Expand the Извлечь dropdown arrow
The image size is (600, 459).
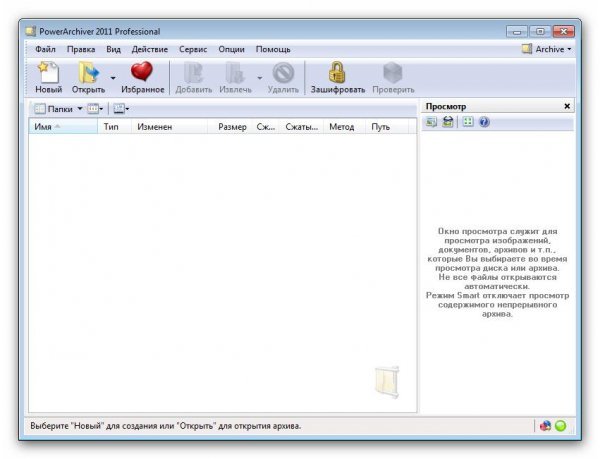pyautogui.click(x=259, y=78)
